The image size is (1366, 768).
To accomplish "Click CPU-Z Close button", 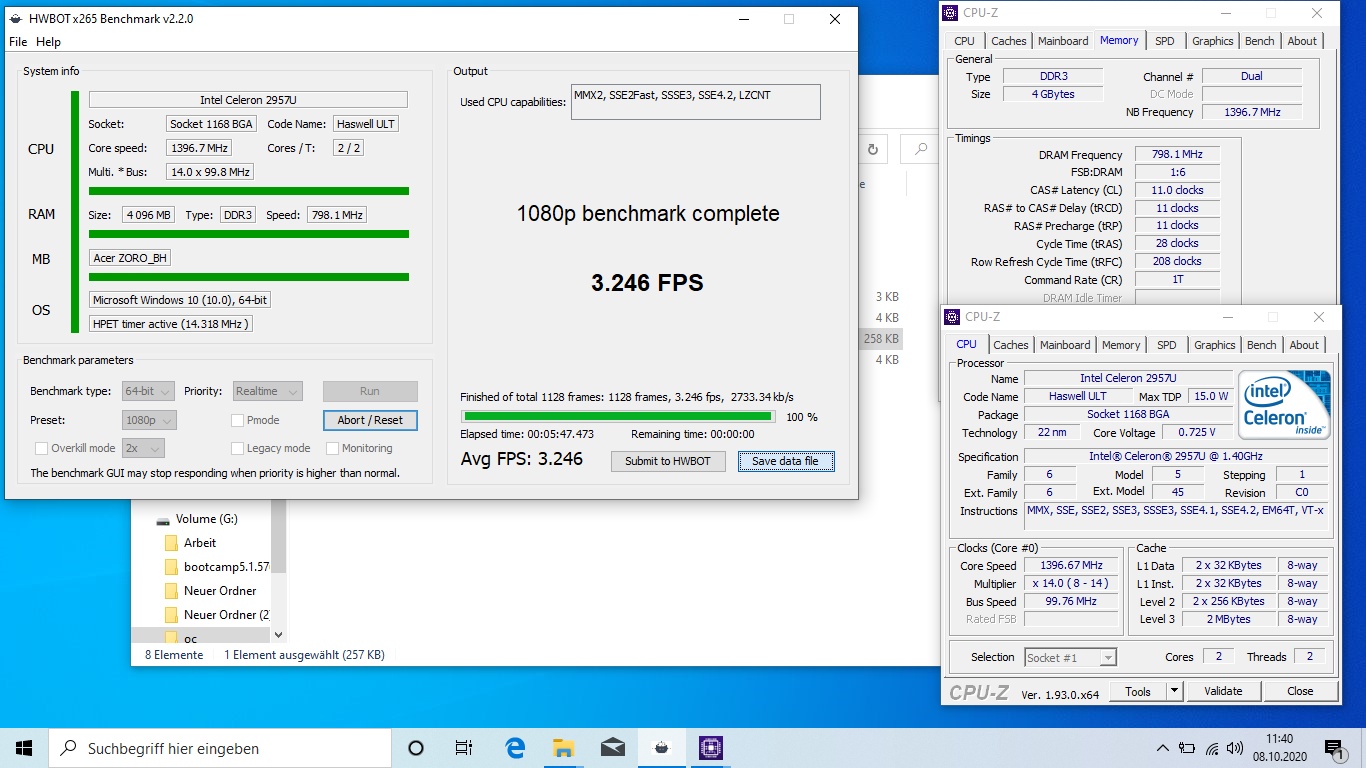I will pyautogui.click(x=1300, y=691).
